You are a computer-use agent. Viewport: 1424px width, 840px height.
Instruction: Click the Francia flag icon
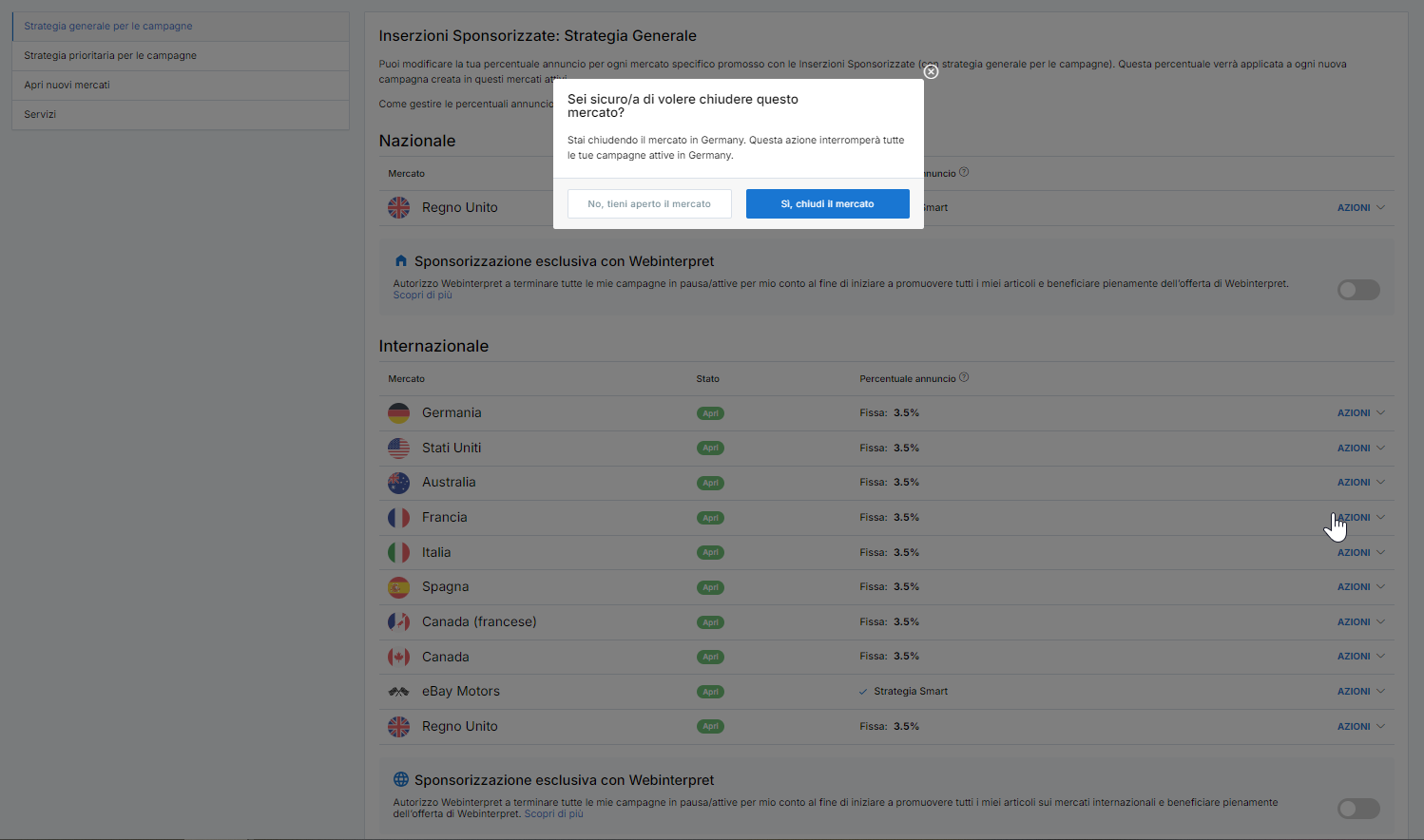pos(398,518)
